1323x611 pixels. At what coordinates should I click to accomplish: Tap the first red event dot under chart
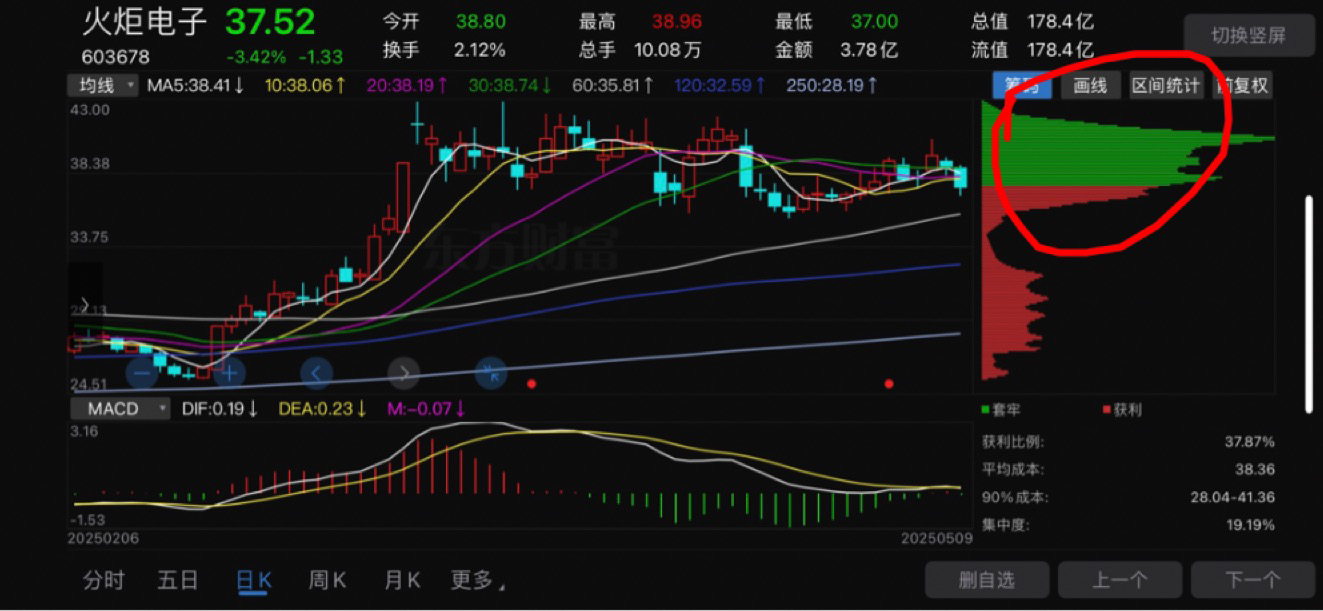(x=531, y=383)
